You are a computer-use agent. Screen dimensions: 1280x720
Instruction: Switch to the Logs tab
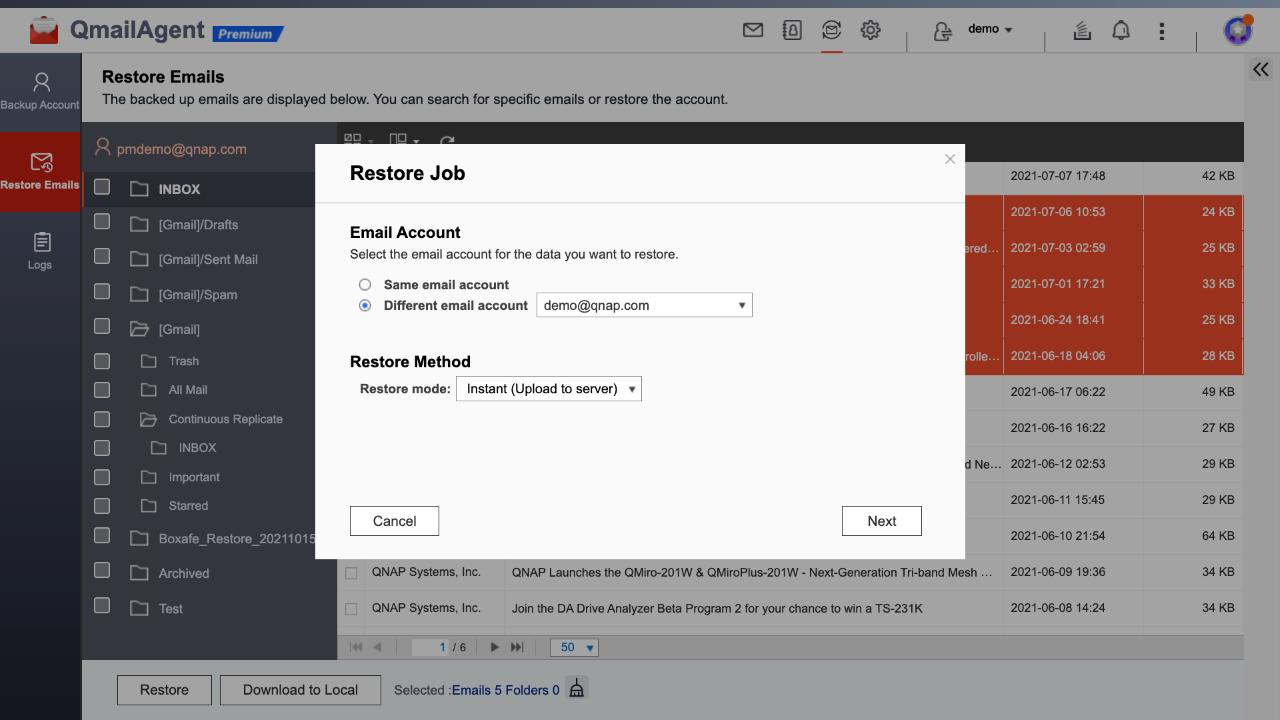40,251
